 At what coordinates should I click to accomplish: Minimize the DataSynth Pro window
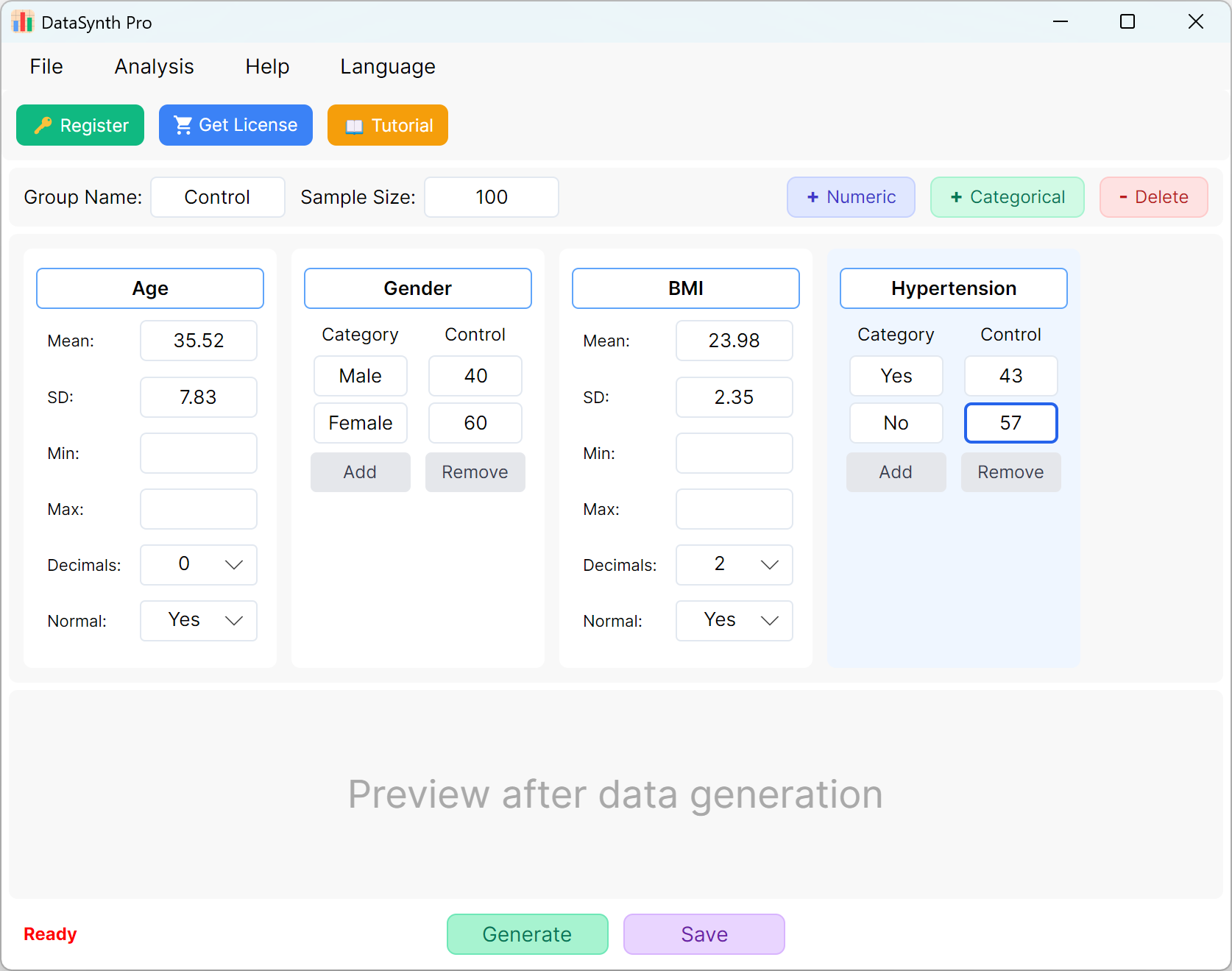point(1061,22)
